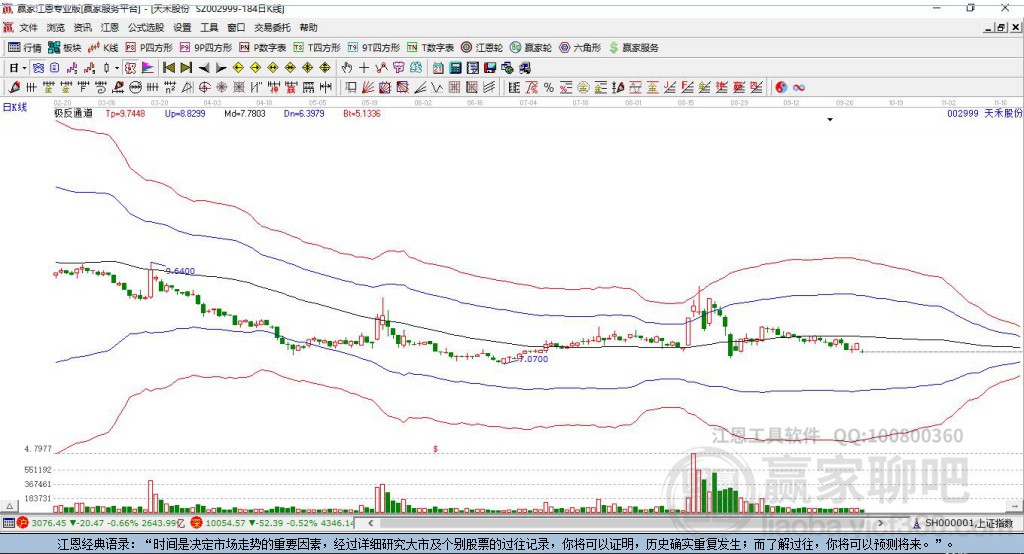Click the 行情 toolbar button
The image size is (1024, 554).
(x=25, y=48)
